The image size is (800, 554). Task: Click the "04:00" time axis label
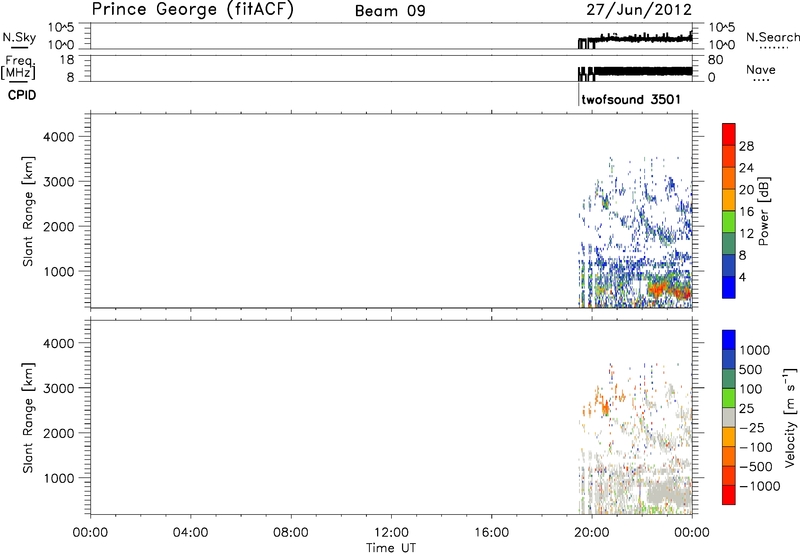(190, 533)
